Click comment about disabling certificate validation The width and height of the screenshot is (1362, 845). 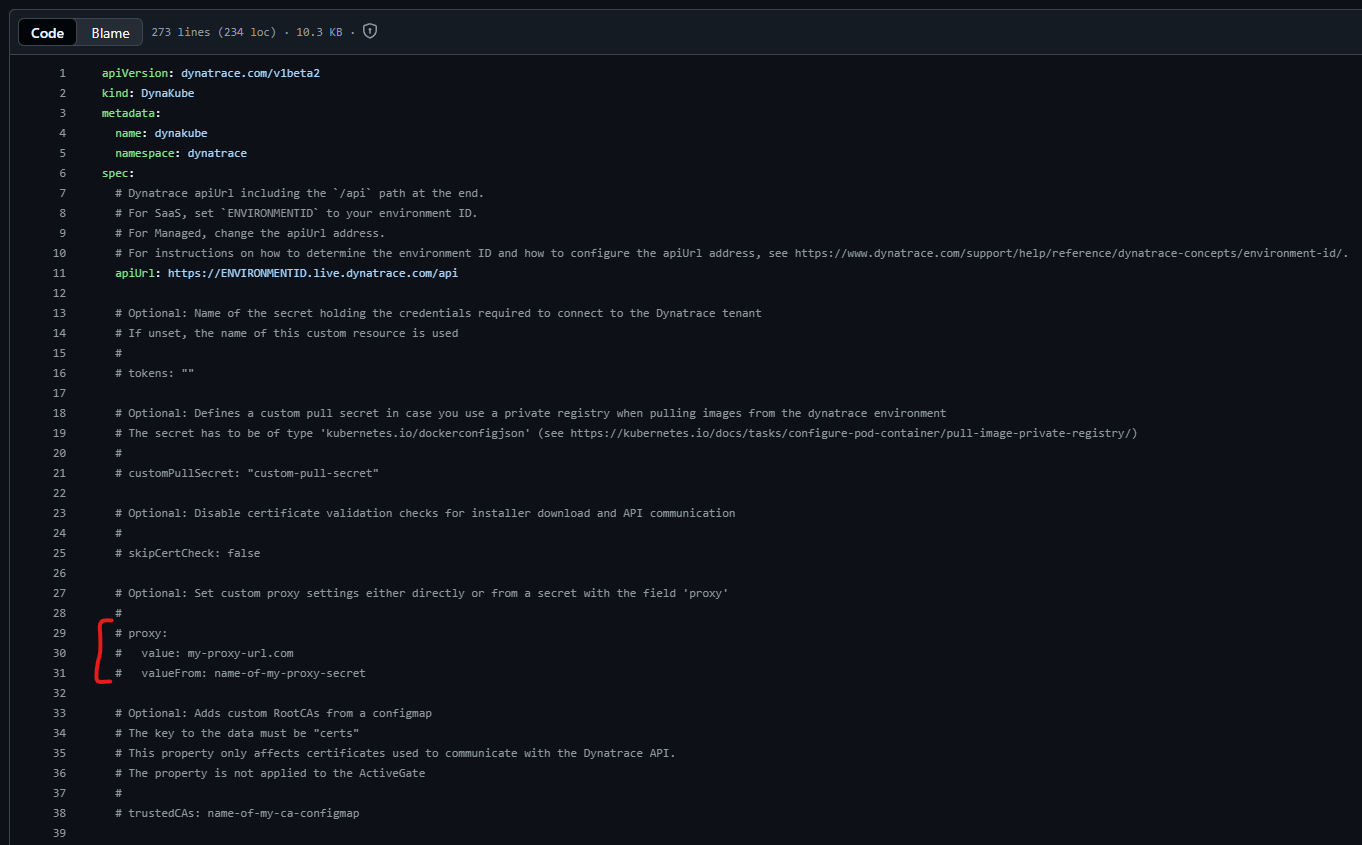(x=425, y=513)
